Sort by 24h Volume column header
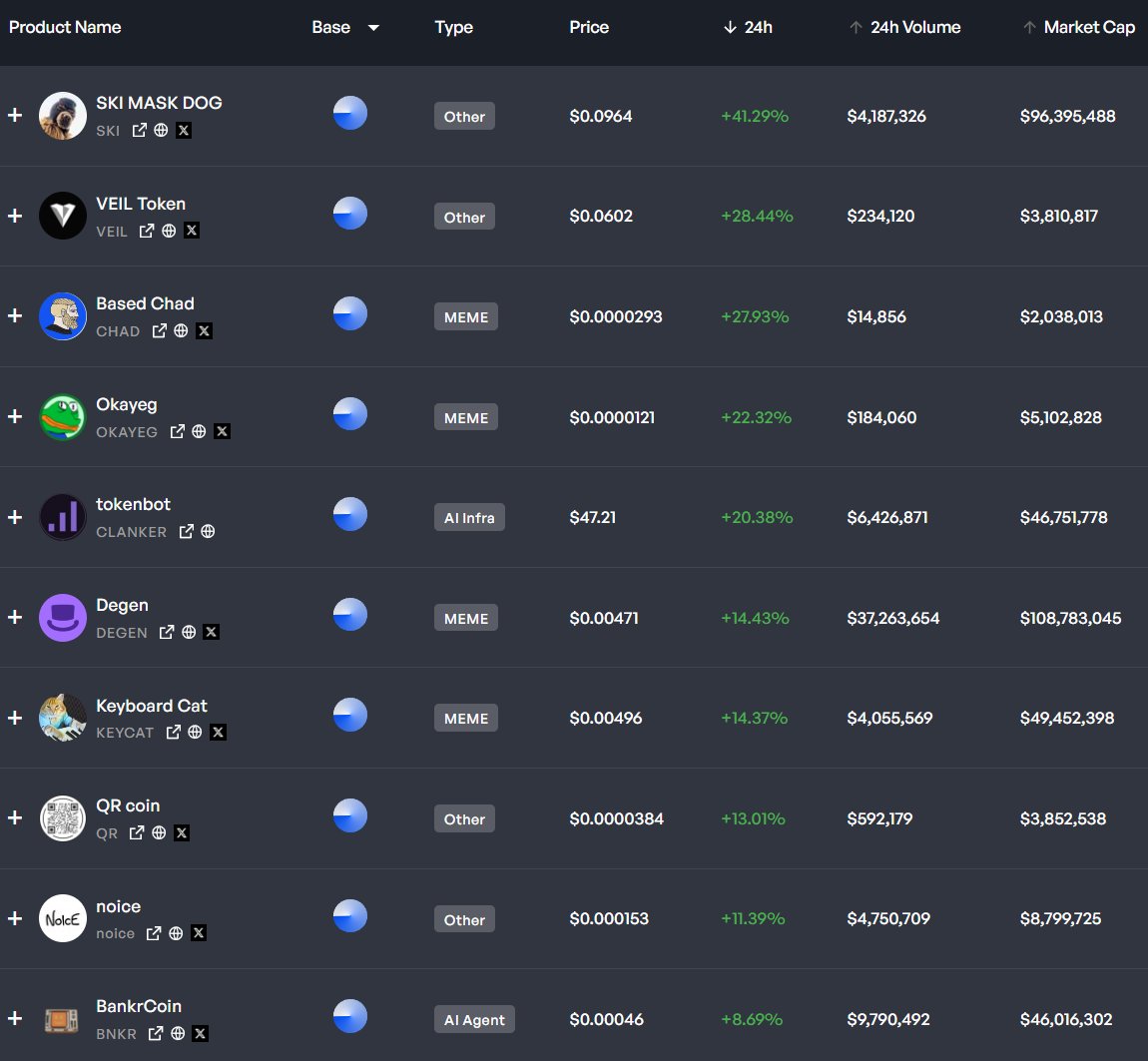The width and height of the screenshot is (1148, 1061). tap(905, 28)
